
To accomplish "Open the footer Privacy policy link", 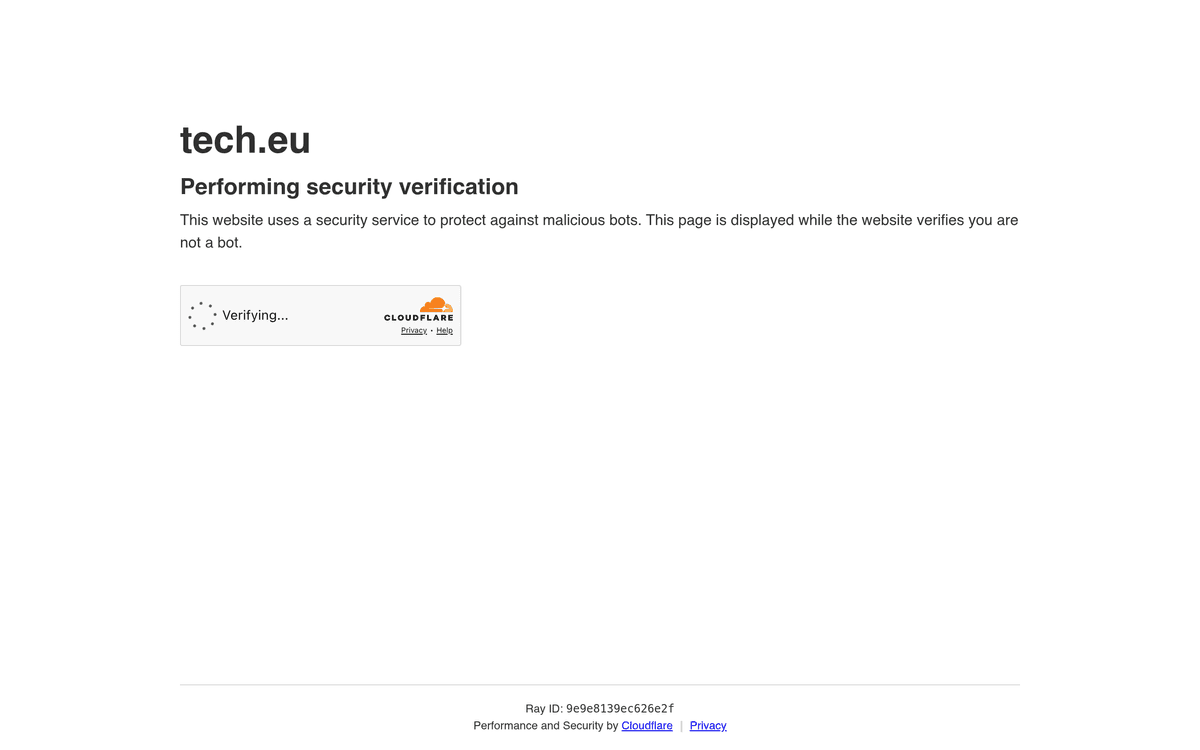I will tap(707, 725).
